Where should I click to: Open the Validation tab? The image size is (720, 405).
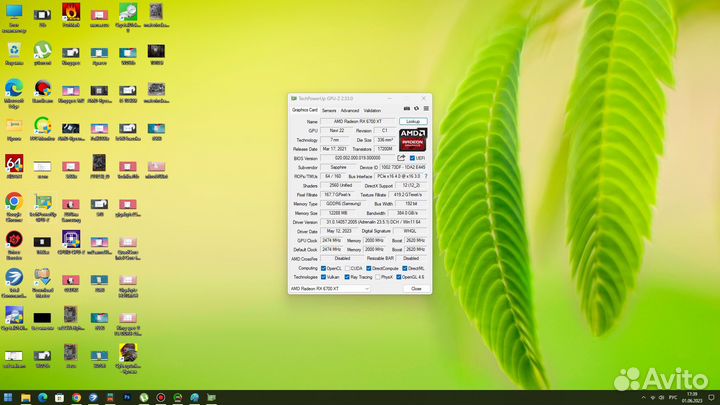click(372, 110)
